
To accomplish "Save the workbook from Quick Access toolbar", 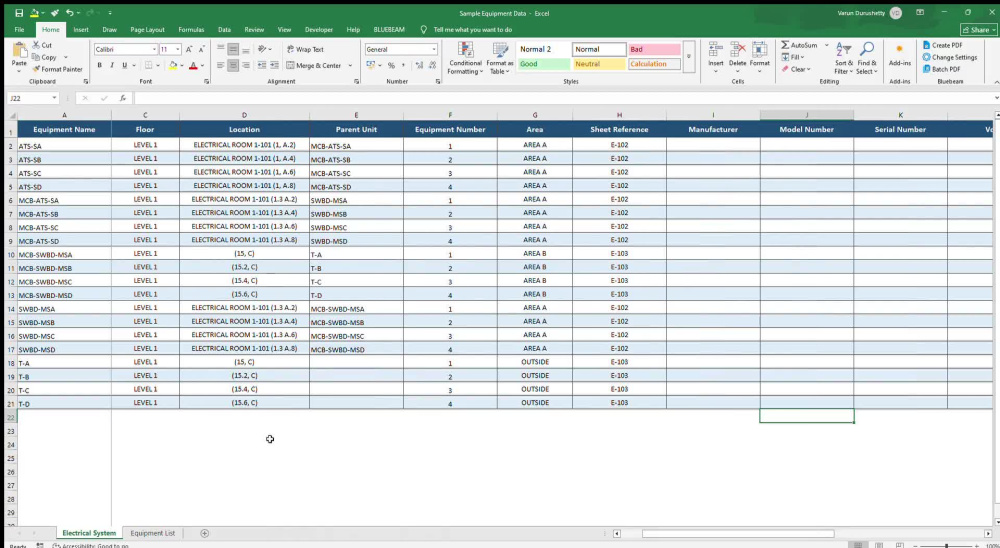I will pos(19,13).
